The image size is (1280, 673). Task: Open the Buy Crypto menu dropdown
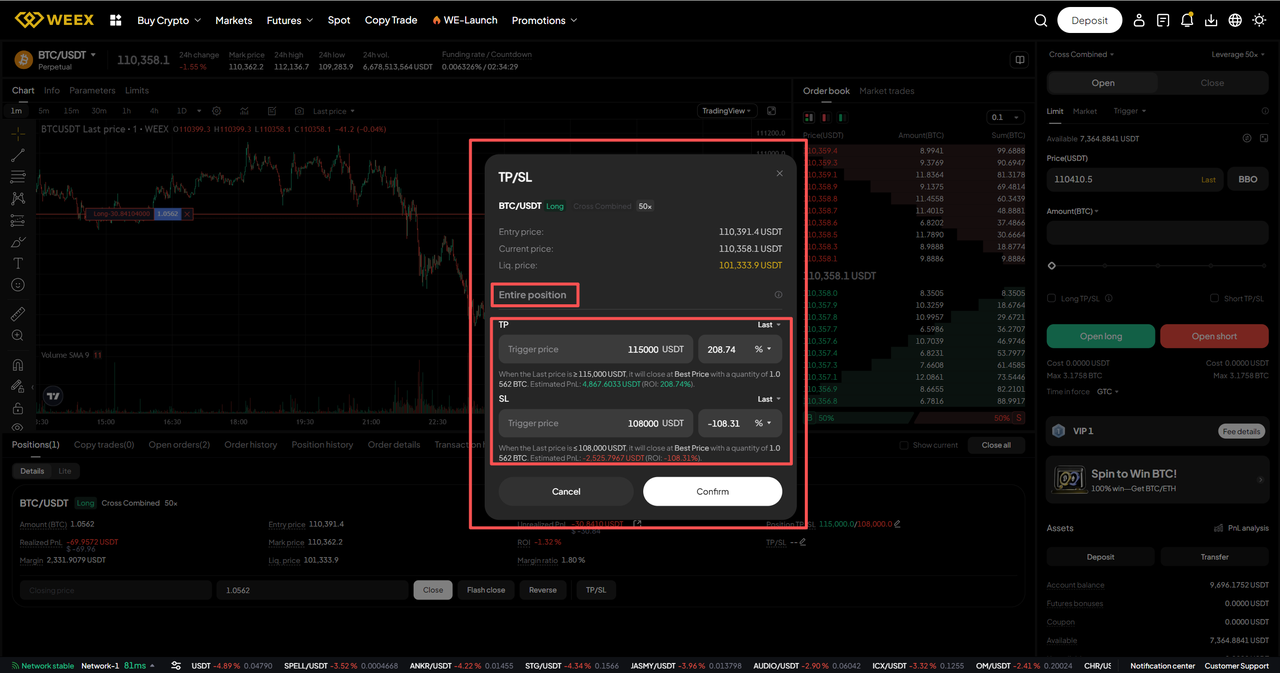(168, 20)
